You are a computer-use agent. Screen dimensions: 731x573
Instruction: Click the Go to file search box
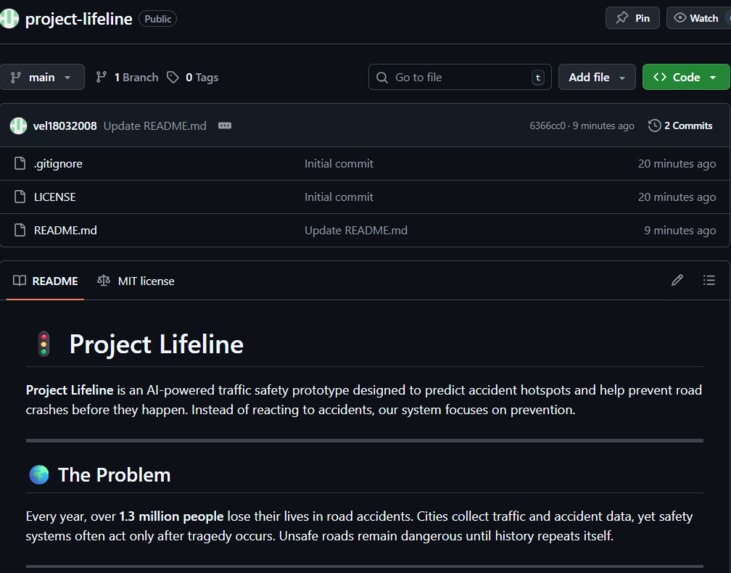pos(460,77)
